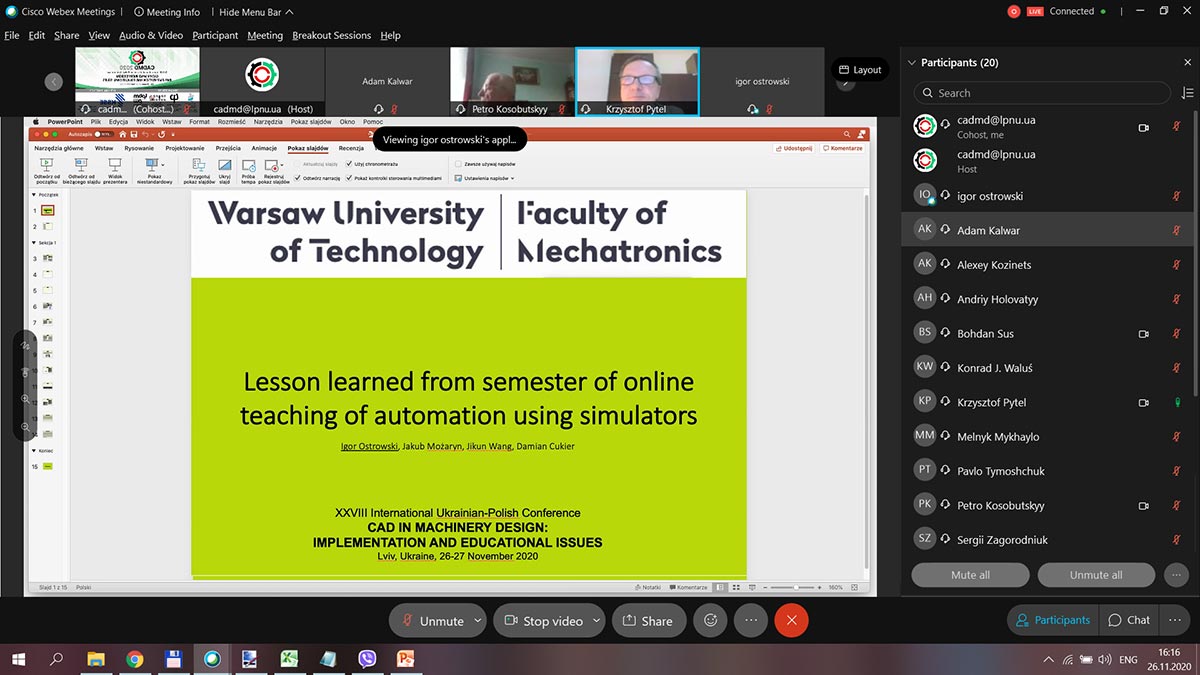
Task: Click the red Leave meeting button
Action: [x=791, y=620]
